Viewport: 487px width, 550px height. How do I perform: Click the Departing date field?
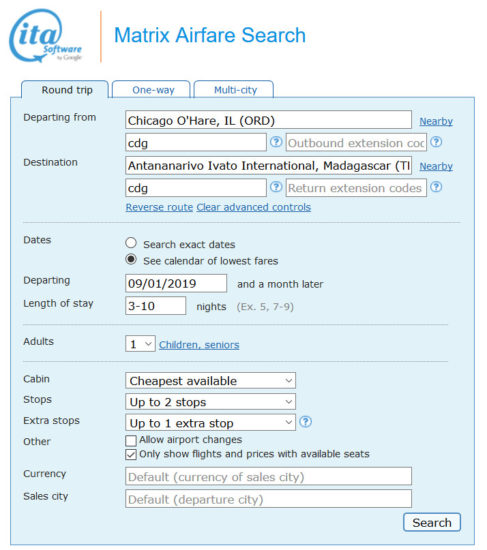point(176,283)
